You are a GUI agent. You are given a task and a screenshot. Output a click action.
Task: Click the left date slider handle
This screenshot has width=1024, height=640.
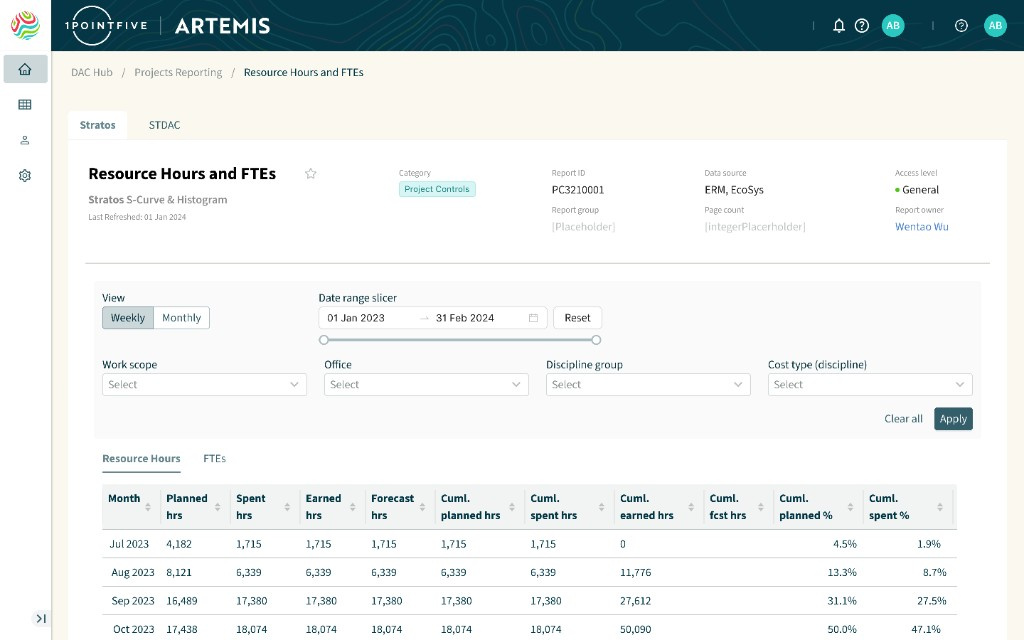(x=324, y=340)
